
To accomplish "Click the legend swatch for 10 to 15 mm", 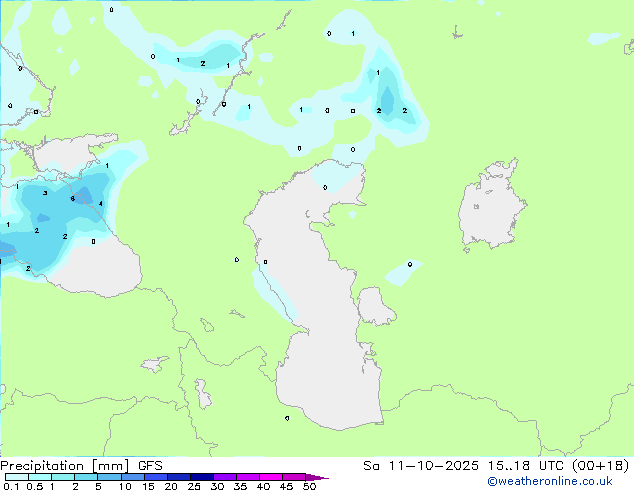I will (133, 477).
